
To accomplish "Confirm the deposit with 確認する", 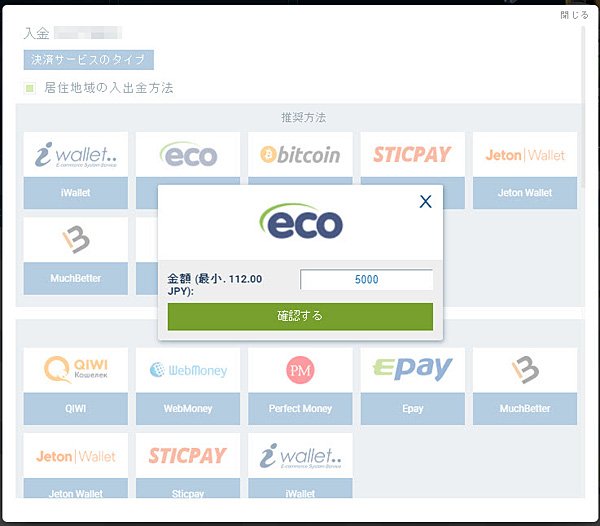I will [300, 316].
